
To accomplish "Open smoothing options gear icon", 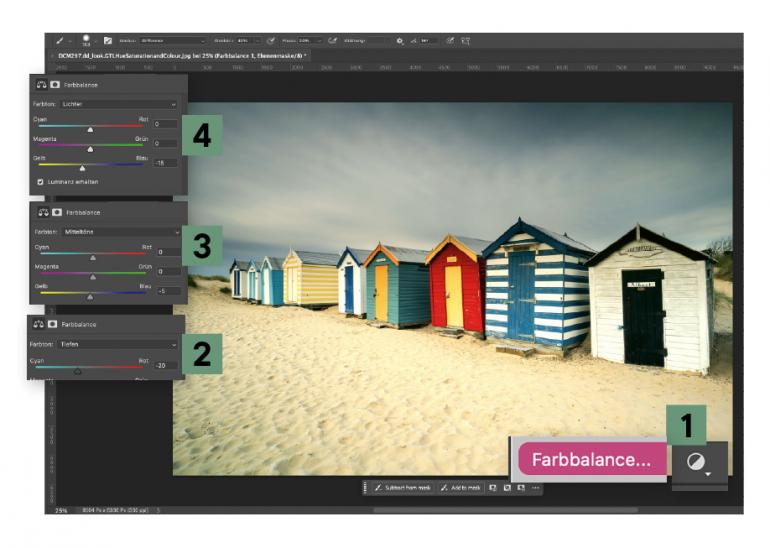I will (400, 41).
